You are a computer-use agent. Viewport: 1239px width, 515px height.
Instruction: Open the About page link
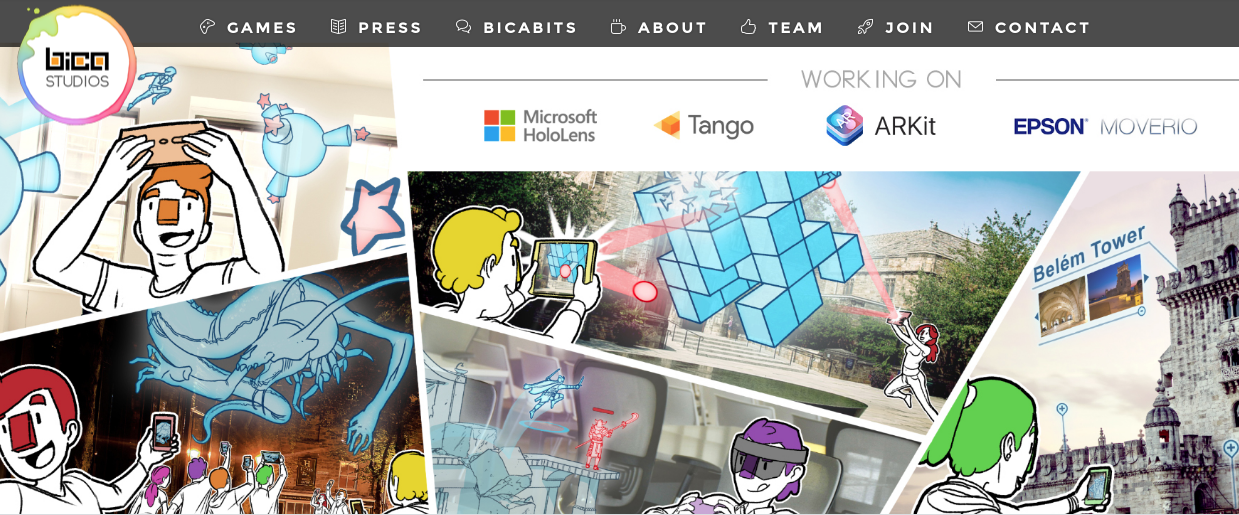pos(672,28)
